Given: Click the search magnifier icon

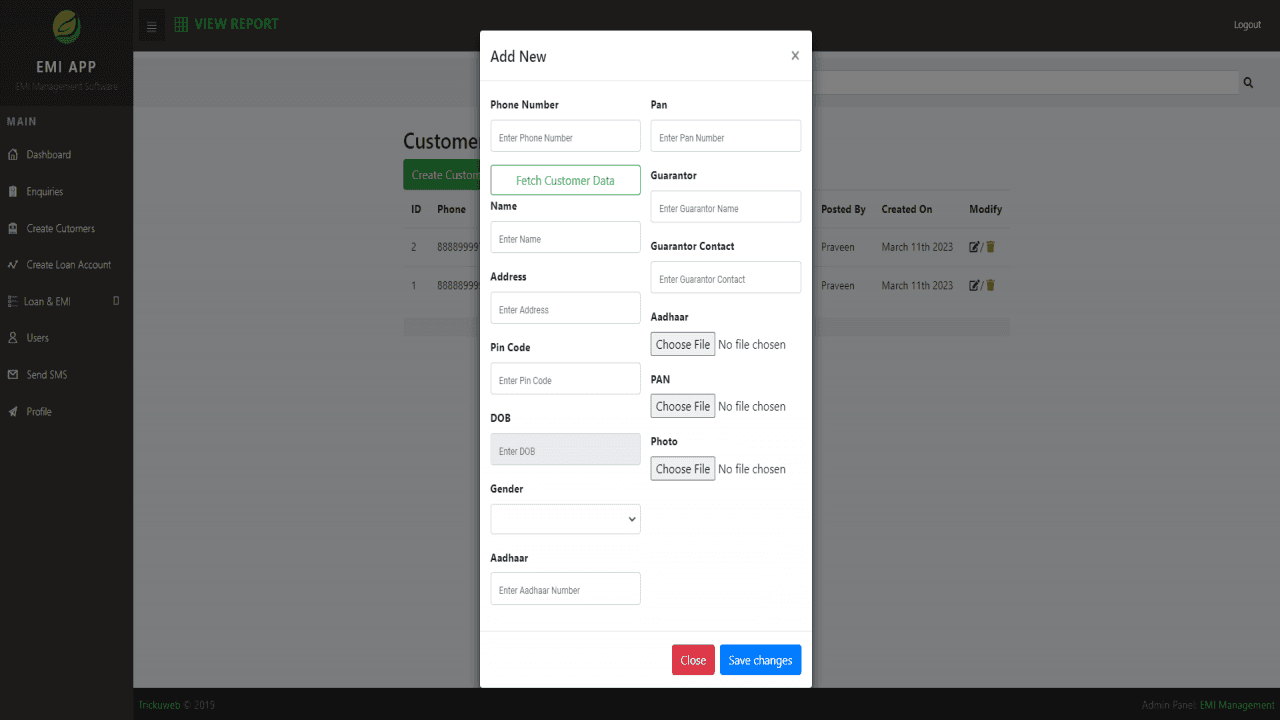Looking at the screenshot, I should click(1248, 83).
